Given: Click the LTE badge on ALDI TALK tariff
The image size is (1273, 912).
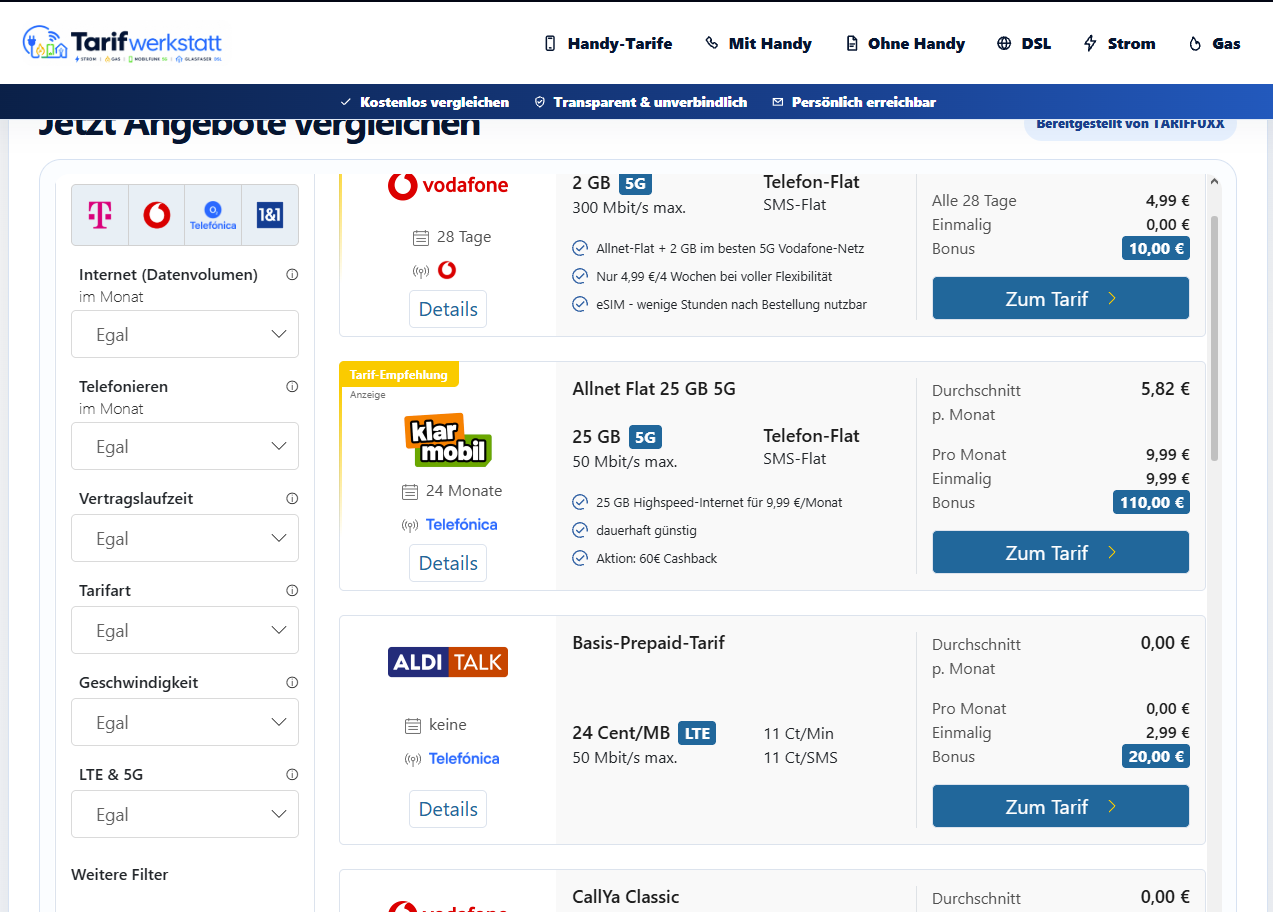Looking at the screenshot, I should 697,733.
